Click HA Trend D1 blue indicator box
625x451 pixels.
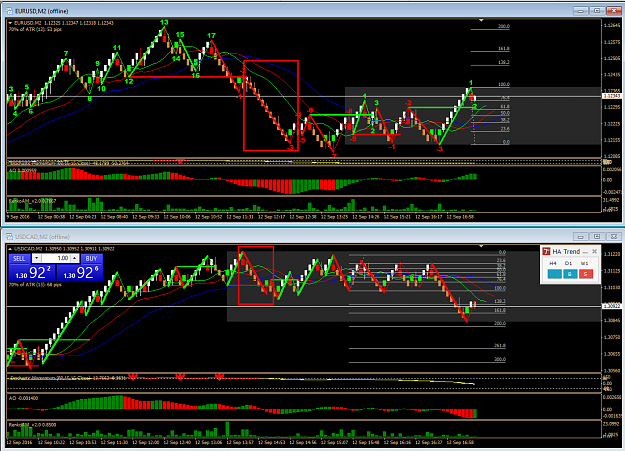tap(570, 274)
